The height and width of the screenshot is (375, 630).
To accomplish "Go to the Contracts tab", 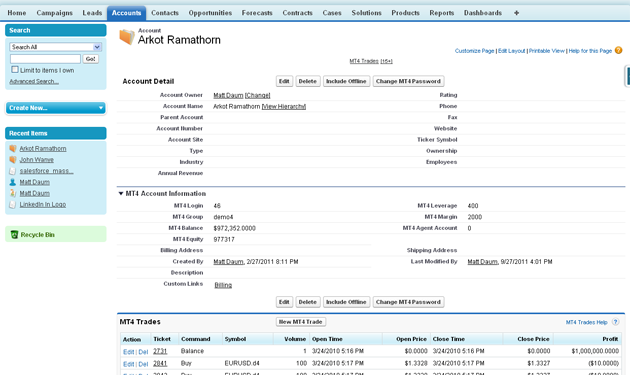I will [x=297, y=13].
